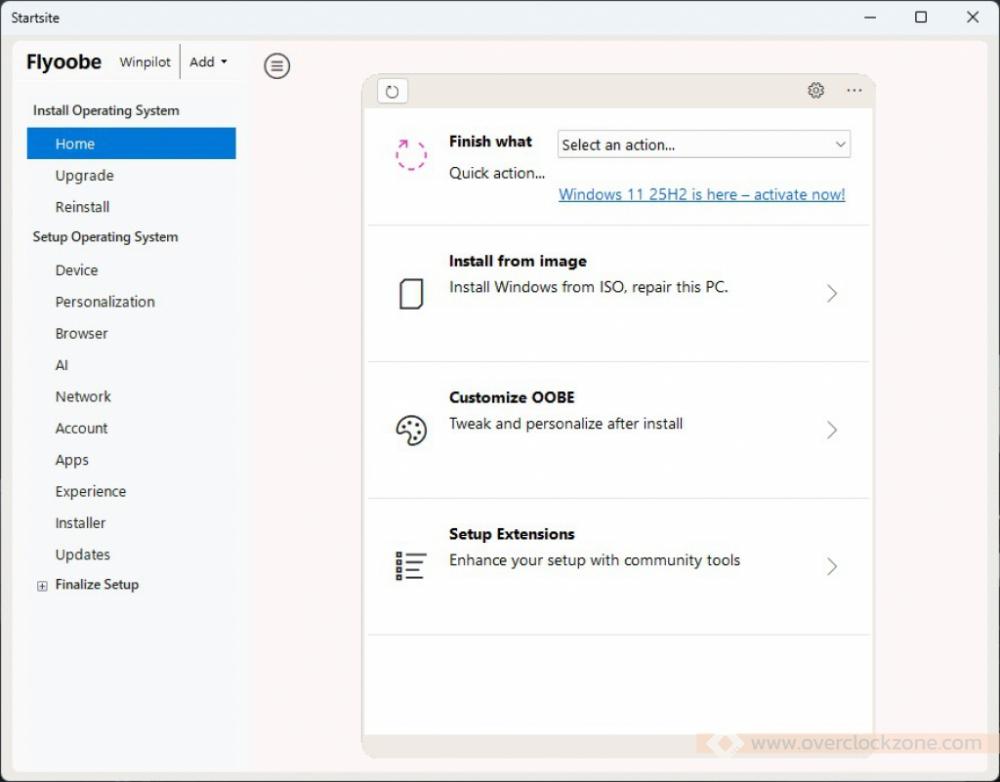Click 'Windows 11 25H2 is here' link
The image size is (1000, 782).
(701, 195)
